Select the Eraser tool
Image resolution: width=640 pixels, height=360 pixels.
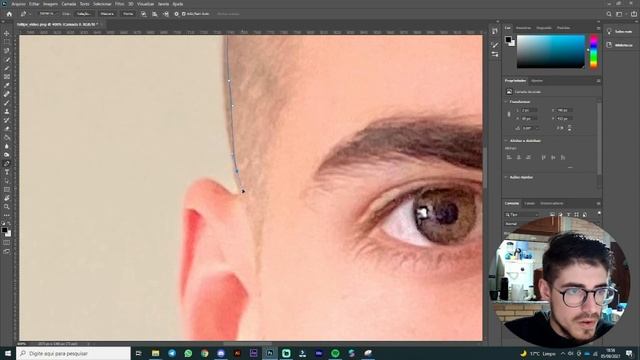click(x=7, y=129)
